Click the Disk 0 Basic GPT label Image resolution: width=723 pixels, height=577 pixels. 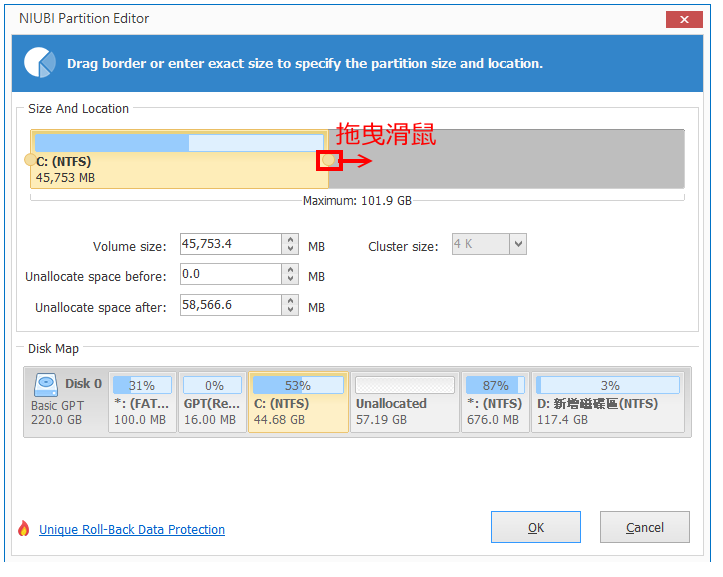(x=66, y=402)
